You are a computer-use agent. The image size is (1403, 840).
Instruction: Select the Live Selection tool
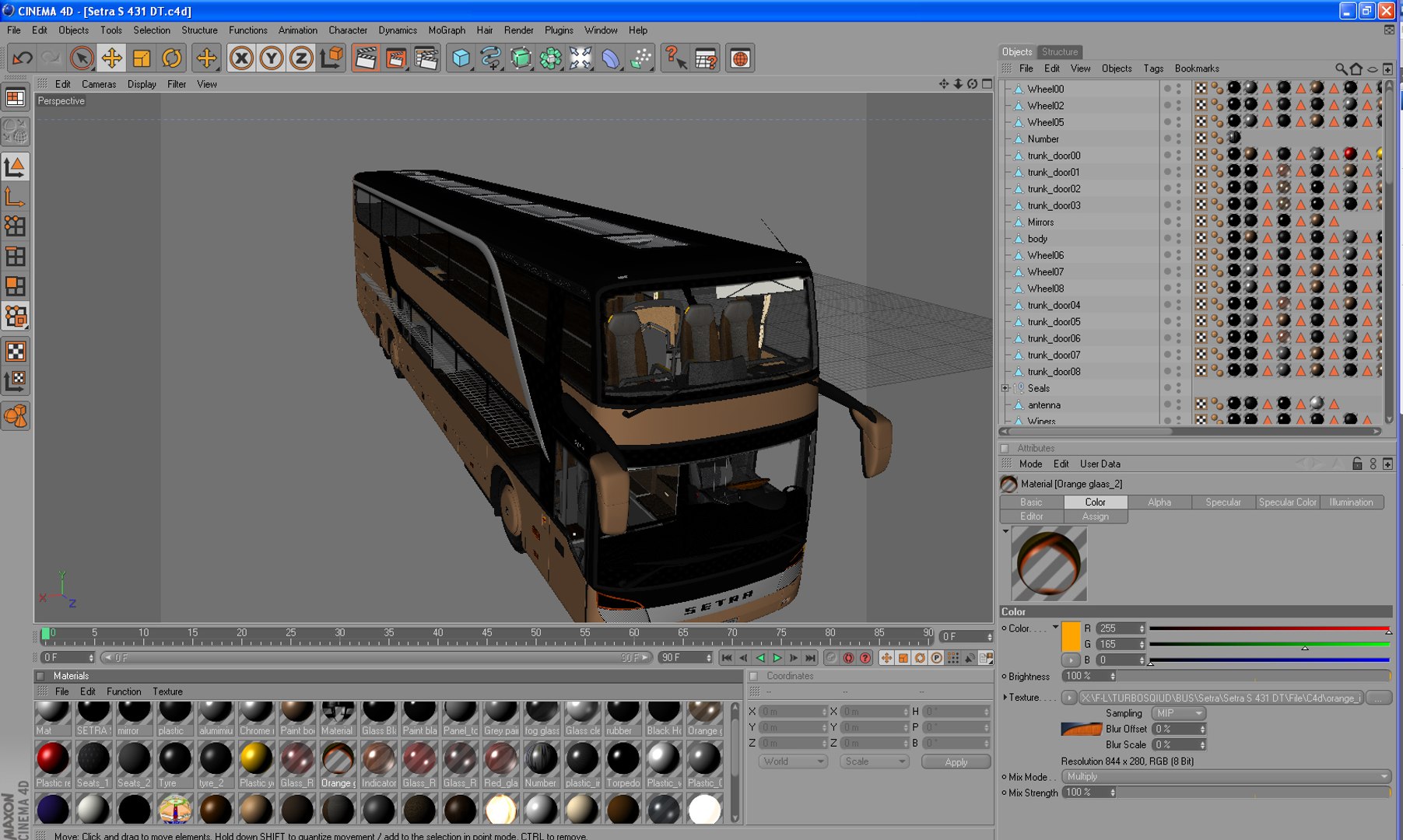coord(81,58)
